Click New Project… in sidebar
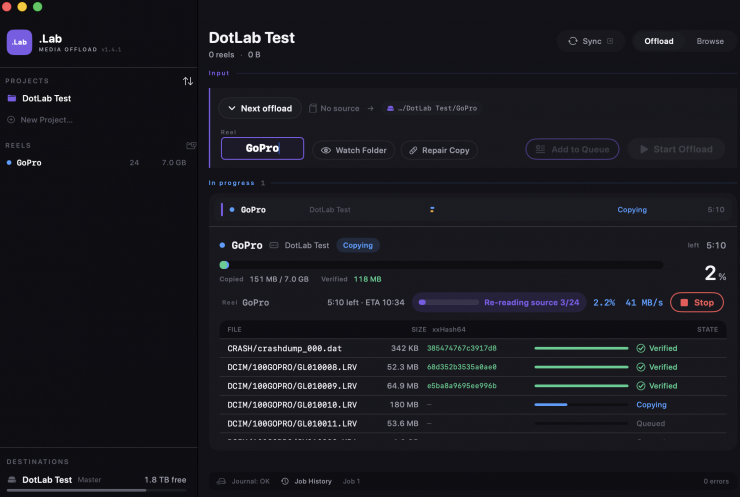 (46, 120)
